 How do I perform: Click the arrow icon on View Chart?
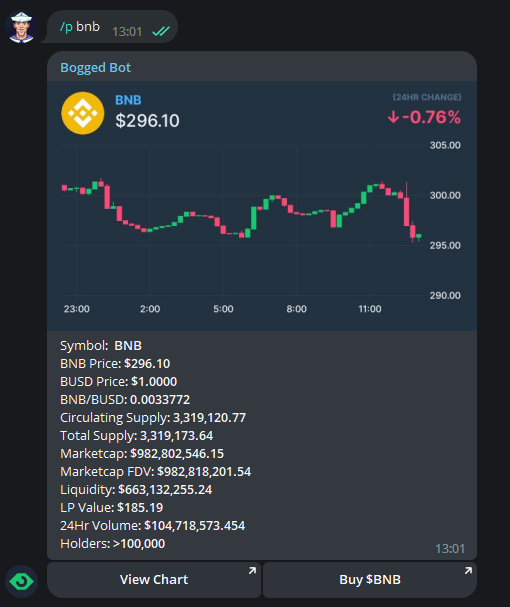(x=252, y=571)
